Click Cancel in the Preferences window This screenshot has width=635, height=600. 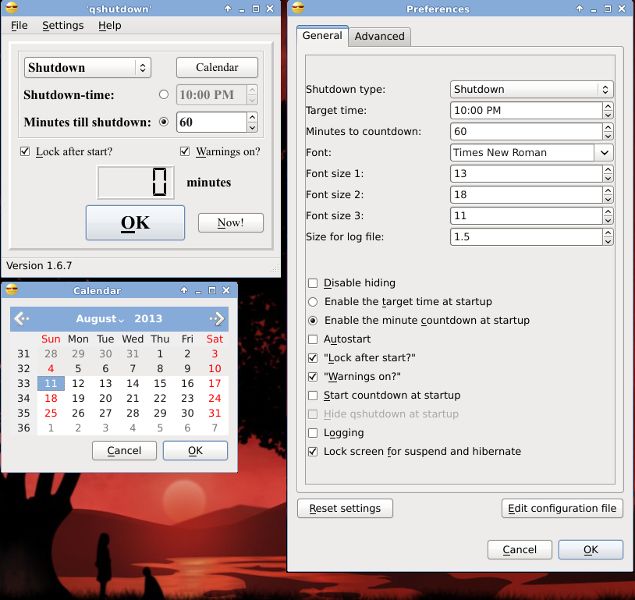520,549
